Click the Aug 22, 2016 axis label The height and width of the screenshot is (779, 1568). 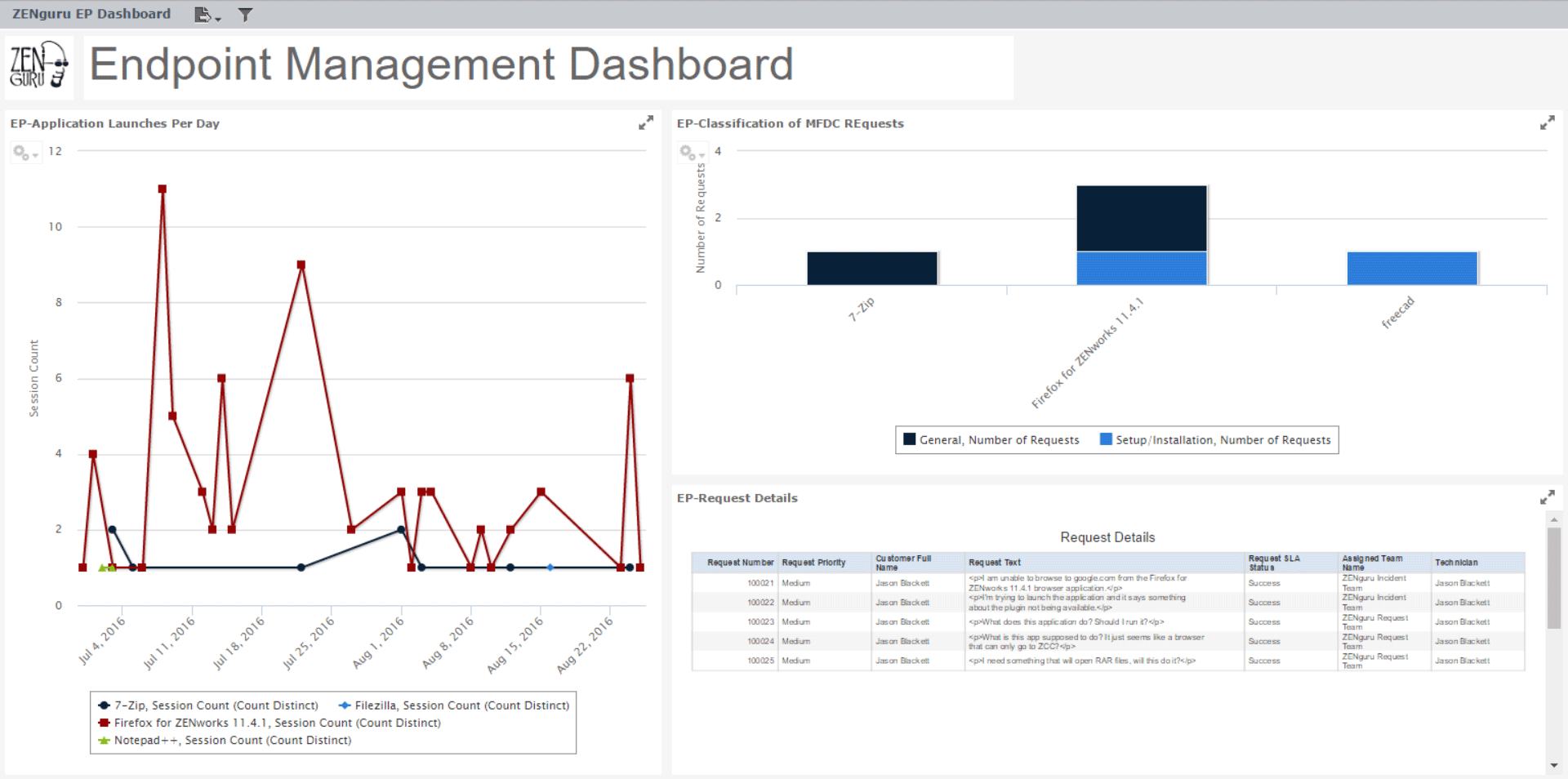585,645
